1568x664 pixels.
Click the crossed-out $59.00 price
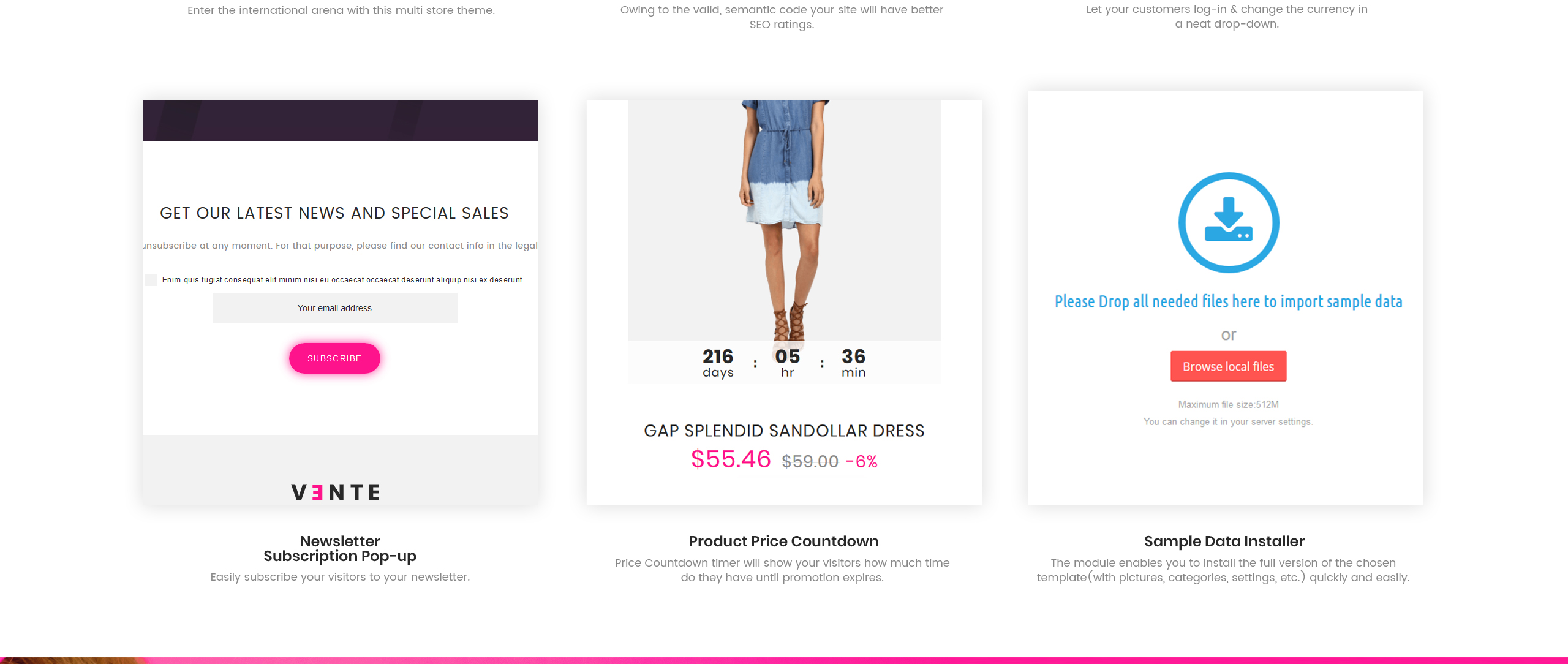(810, 461)
